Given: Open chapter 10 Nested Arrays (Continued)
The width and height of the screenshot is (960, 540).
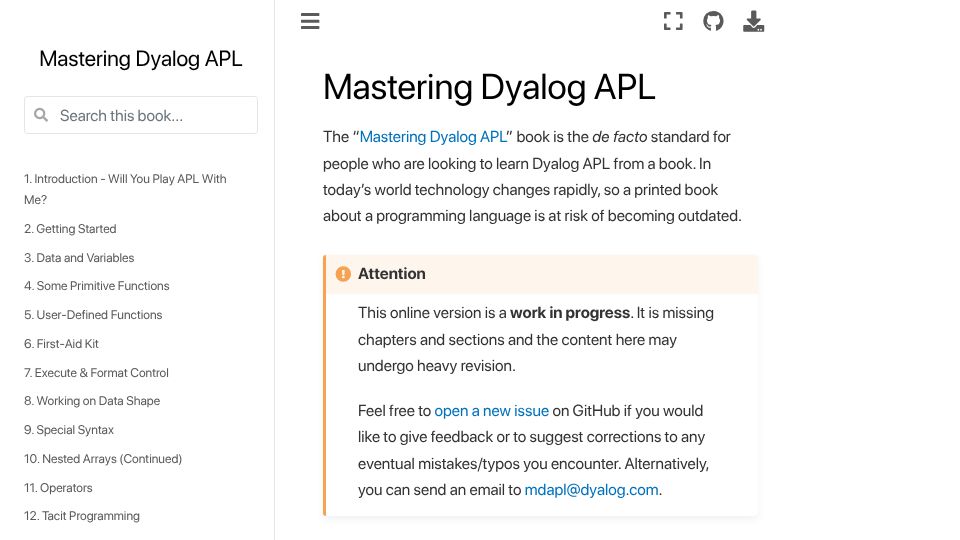Looking at the screenshot, I should pos(103,459).
